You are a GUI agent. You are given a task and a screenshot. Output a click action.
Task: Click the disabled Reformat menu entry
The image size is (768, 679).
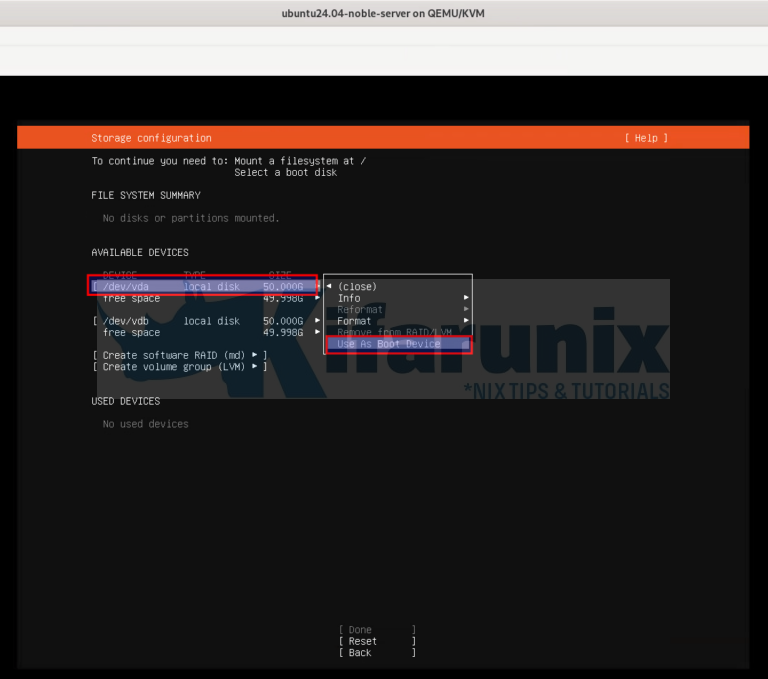tap(398, 310)
